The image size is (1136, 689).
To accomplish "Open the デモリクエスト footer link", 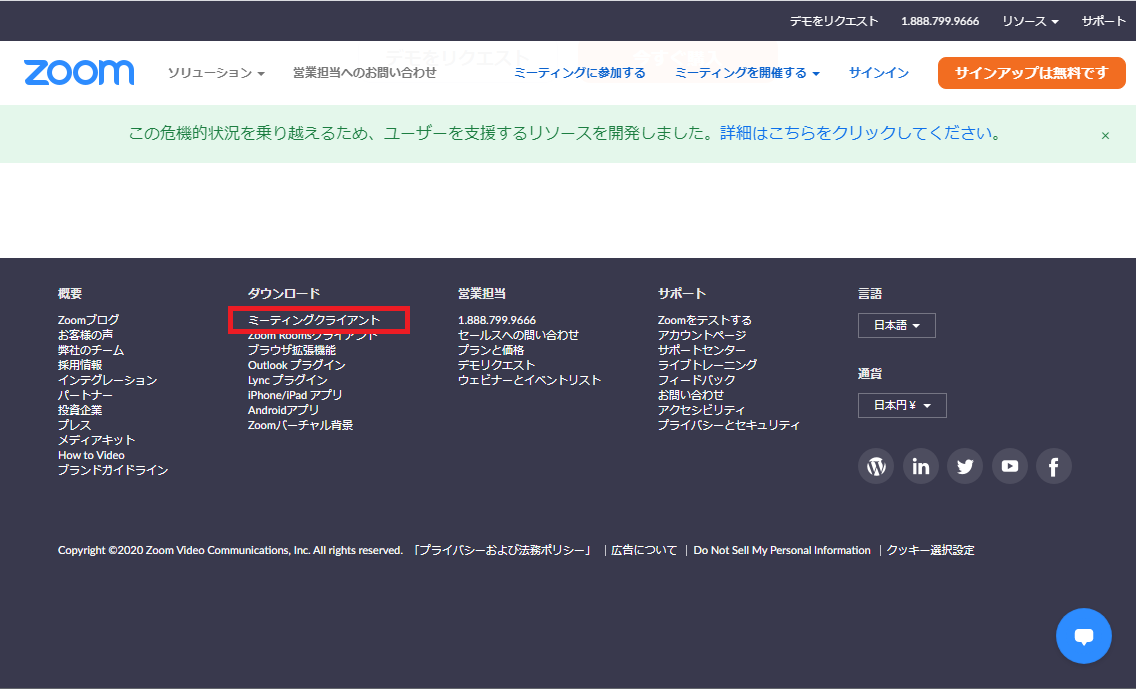I will click(x=496, y=365).
